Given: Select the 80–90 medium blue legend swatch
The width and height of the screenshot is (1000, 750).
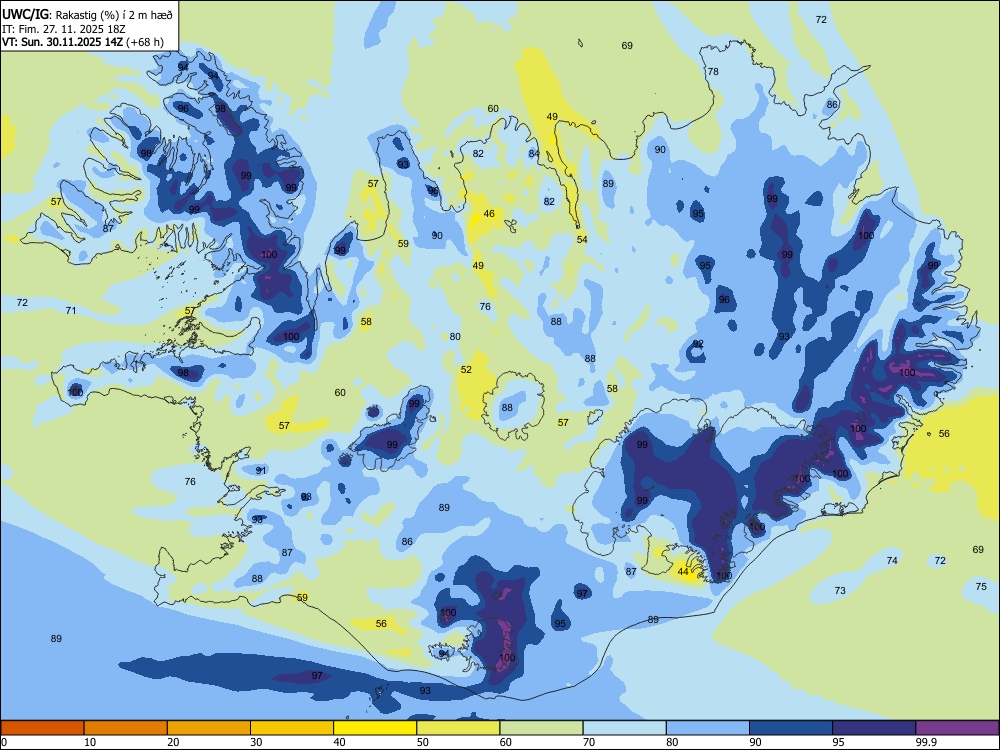Looking at the screenshot, I should click(x=707, y=728).
